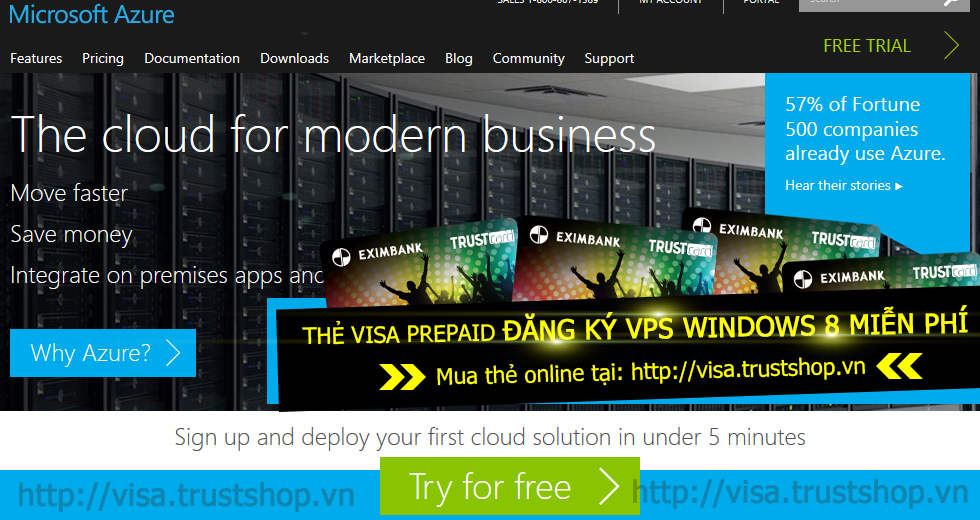Open the Features menu item

tap(36, 58)
